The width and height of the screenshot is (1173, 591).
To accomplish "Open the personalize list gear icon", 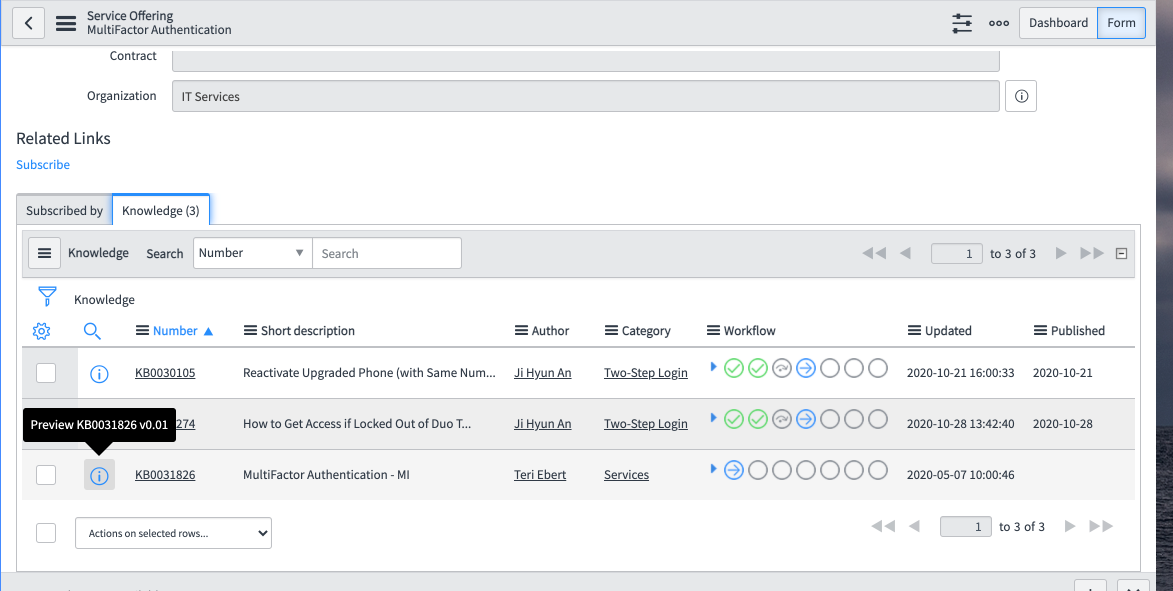I will coord(41,330).
